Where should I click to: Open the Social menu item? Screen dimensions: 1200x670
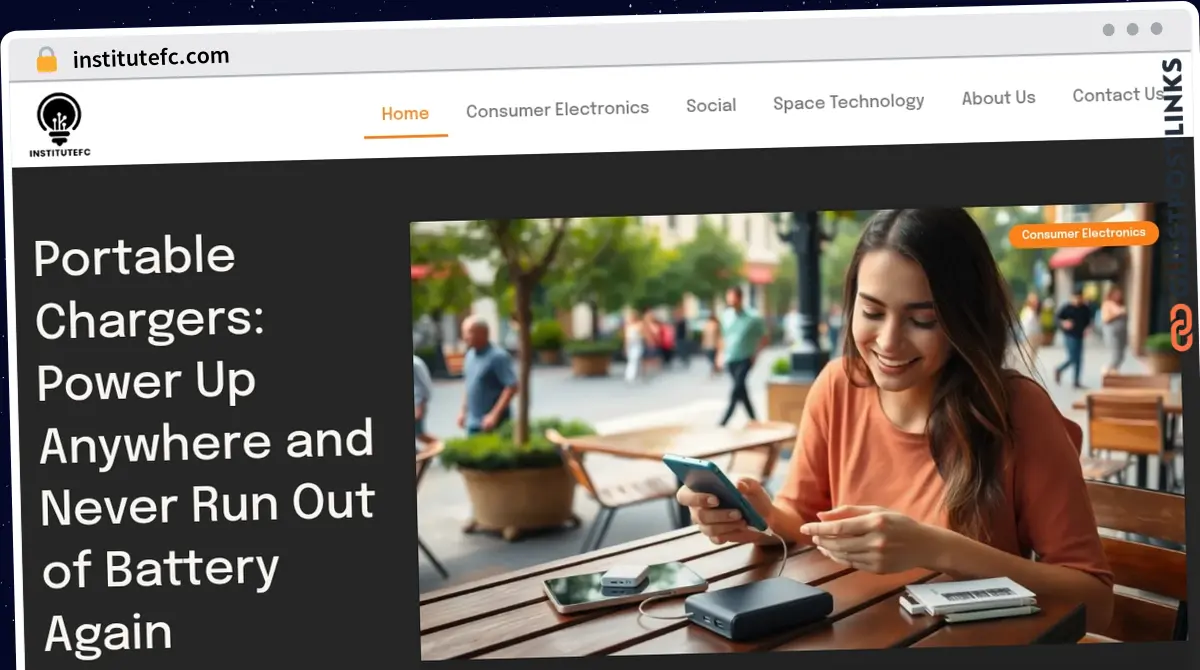[x=711, y=105]
